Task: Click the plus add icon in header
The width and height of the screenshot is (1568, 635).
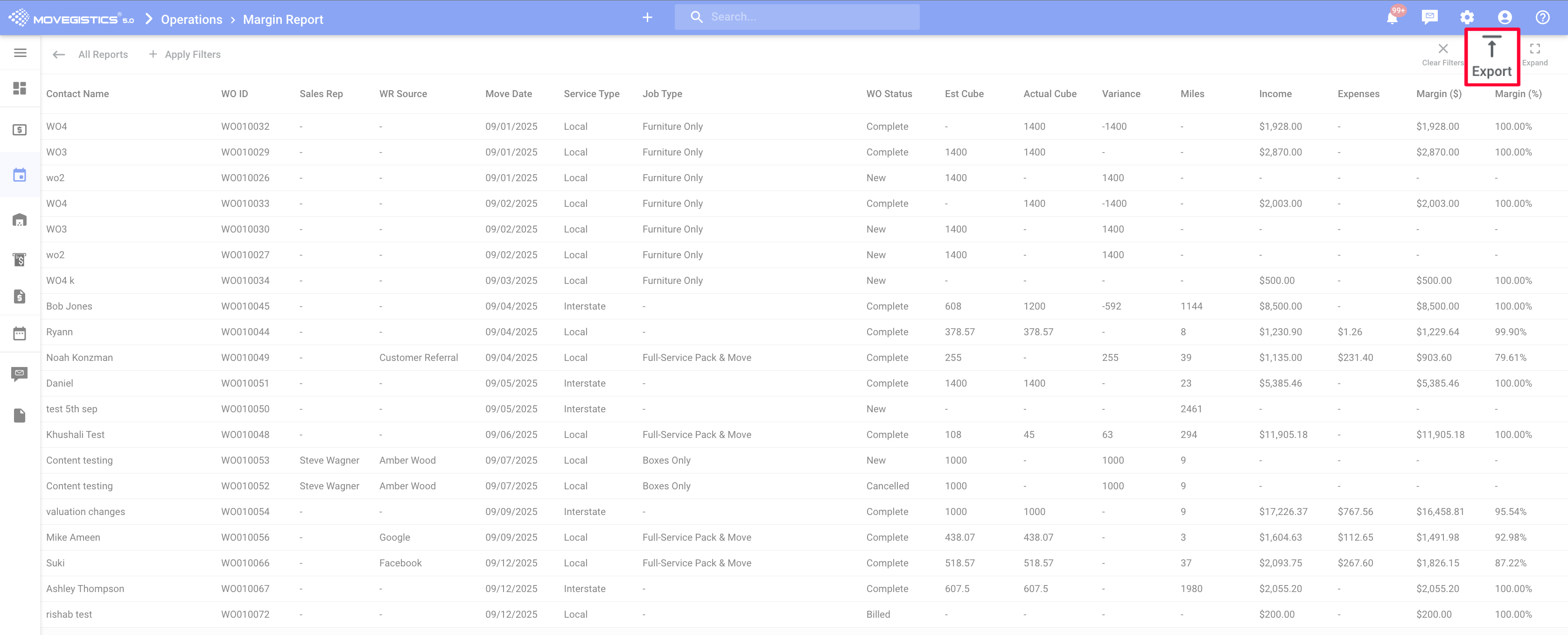Action: 647,17
